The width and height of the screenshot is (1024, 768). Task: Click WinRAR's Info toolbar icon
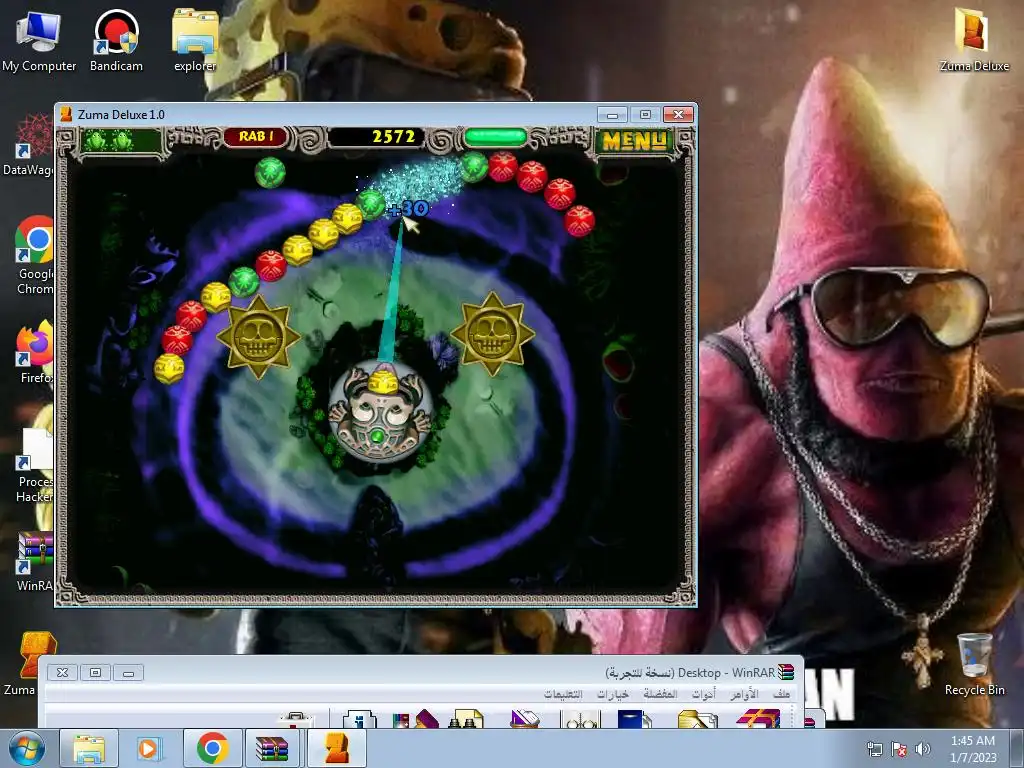pos(360,718)
